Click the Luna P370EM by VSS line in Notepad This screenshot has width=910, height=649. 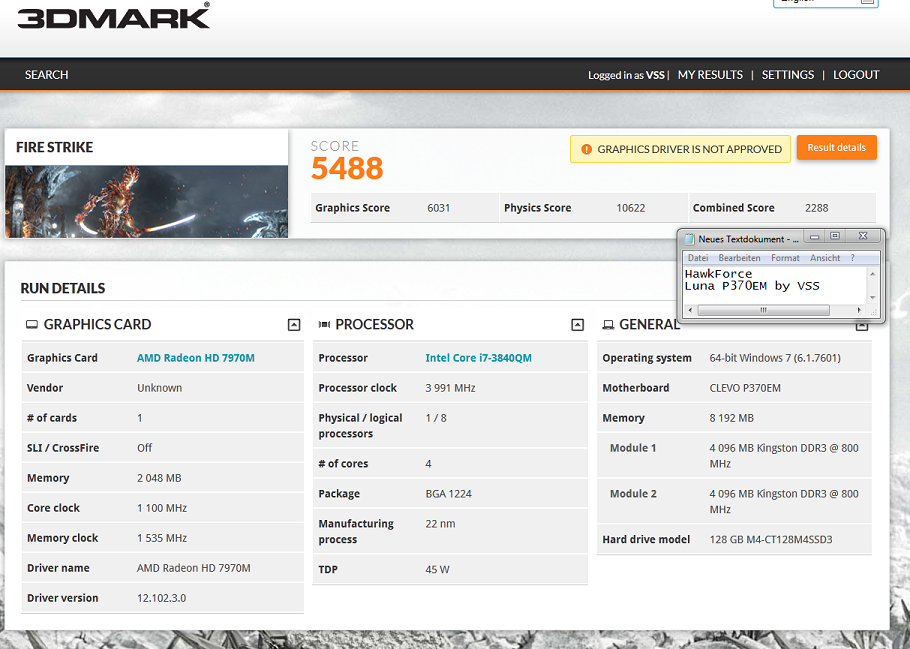pos(752,286)
